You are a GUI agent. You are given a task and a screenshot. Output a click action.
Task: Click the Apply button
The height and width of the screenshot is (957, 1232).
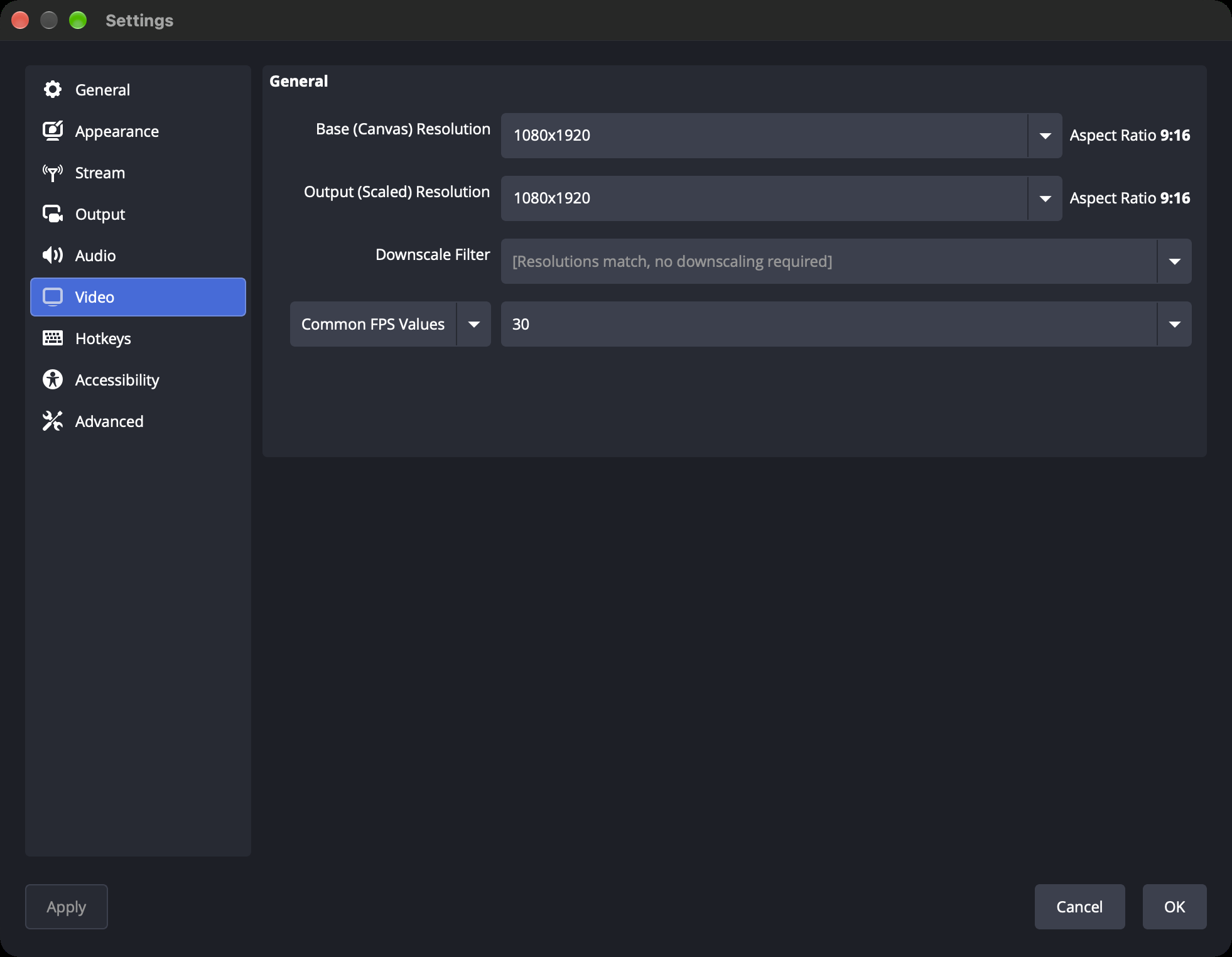point(67,907)
